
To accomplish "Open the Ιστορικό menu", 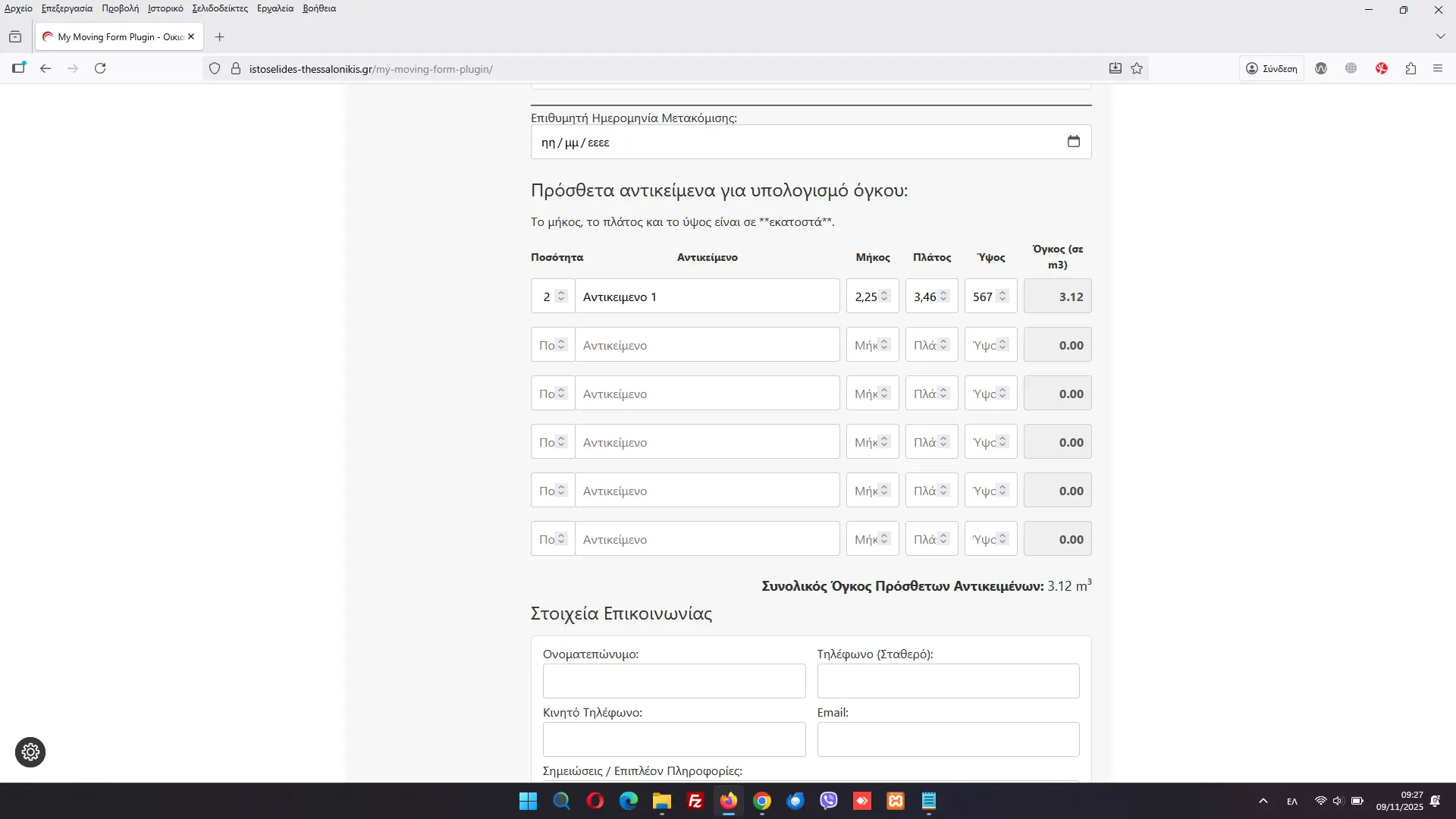I will [x=165, y=8].
